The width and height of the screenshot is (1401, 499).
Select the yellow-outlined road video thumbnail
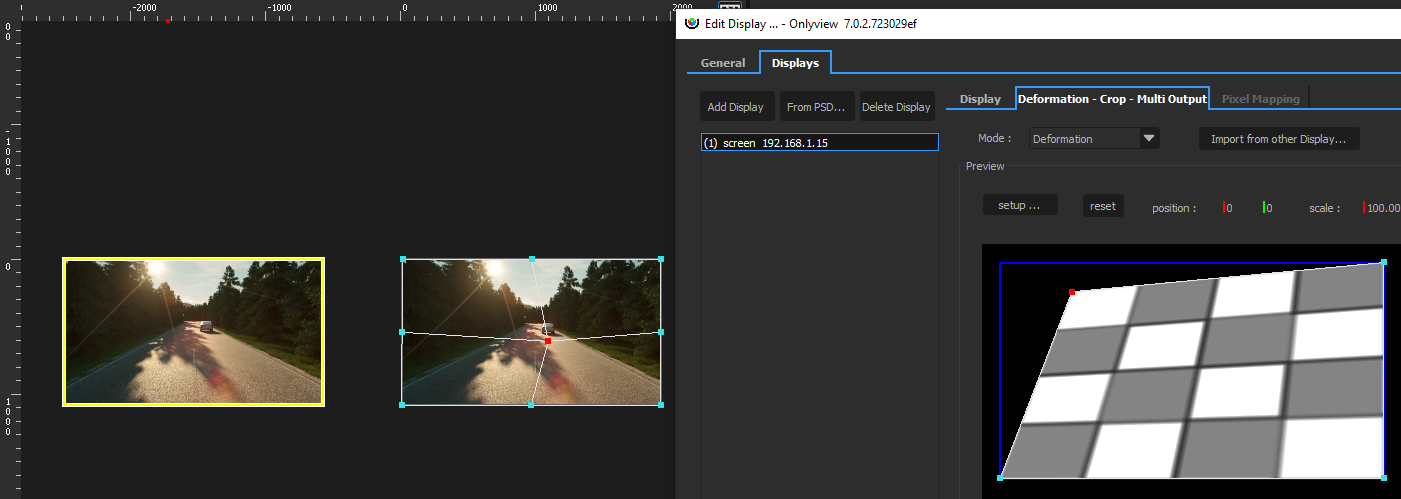193,332
